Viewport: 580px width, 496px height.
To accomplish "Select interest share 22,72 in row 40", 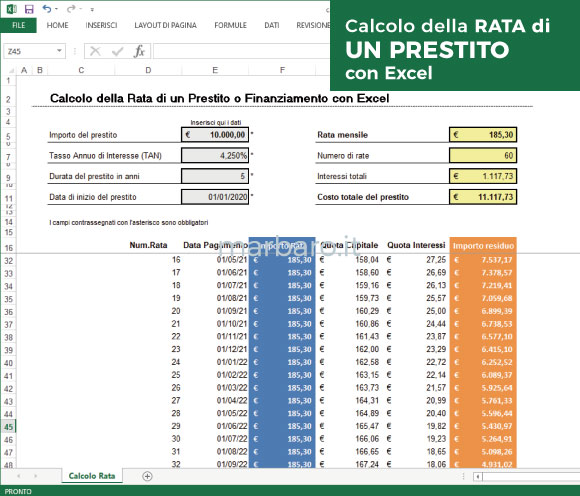I will click(436, 362).
